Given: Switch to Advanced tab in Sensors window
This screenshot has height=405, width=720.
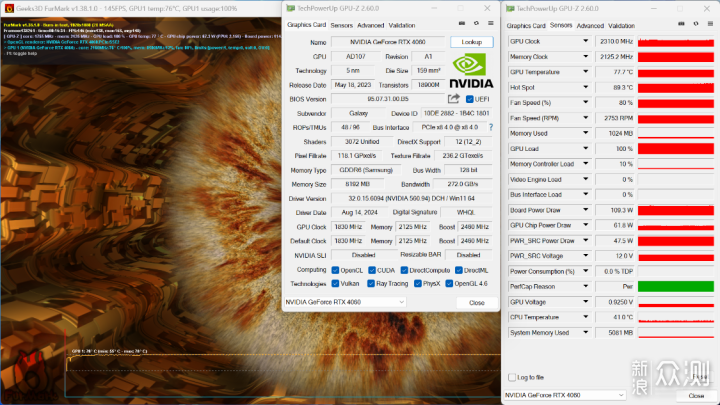Looking at the screenshot, I should [x=590, y=26].
